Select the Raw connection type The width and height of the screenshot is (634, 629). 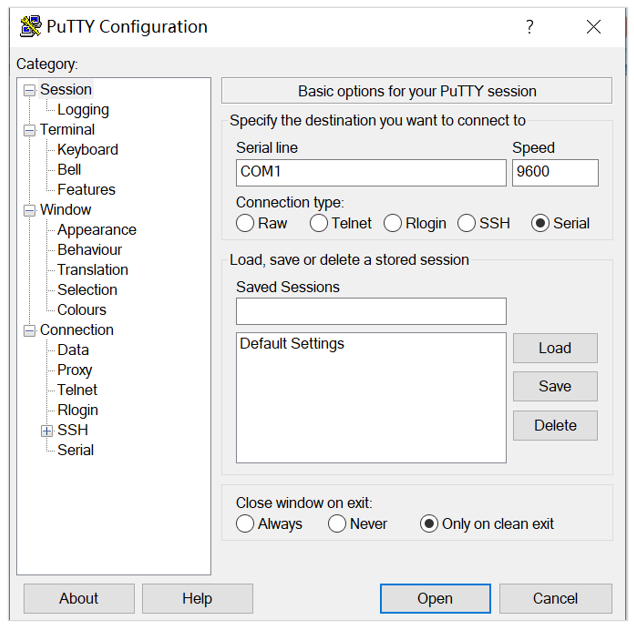click(245, 223)
